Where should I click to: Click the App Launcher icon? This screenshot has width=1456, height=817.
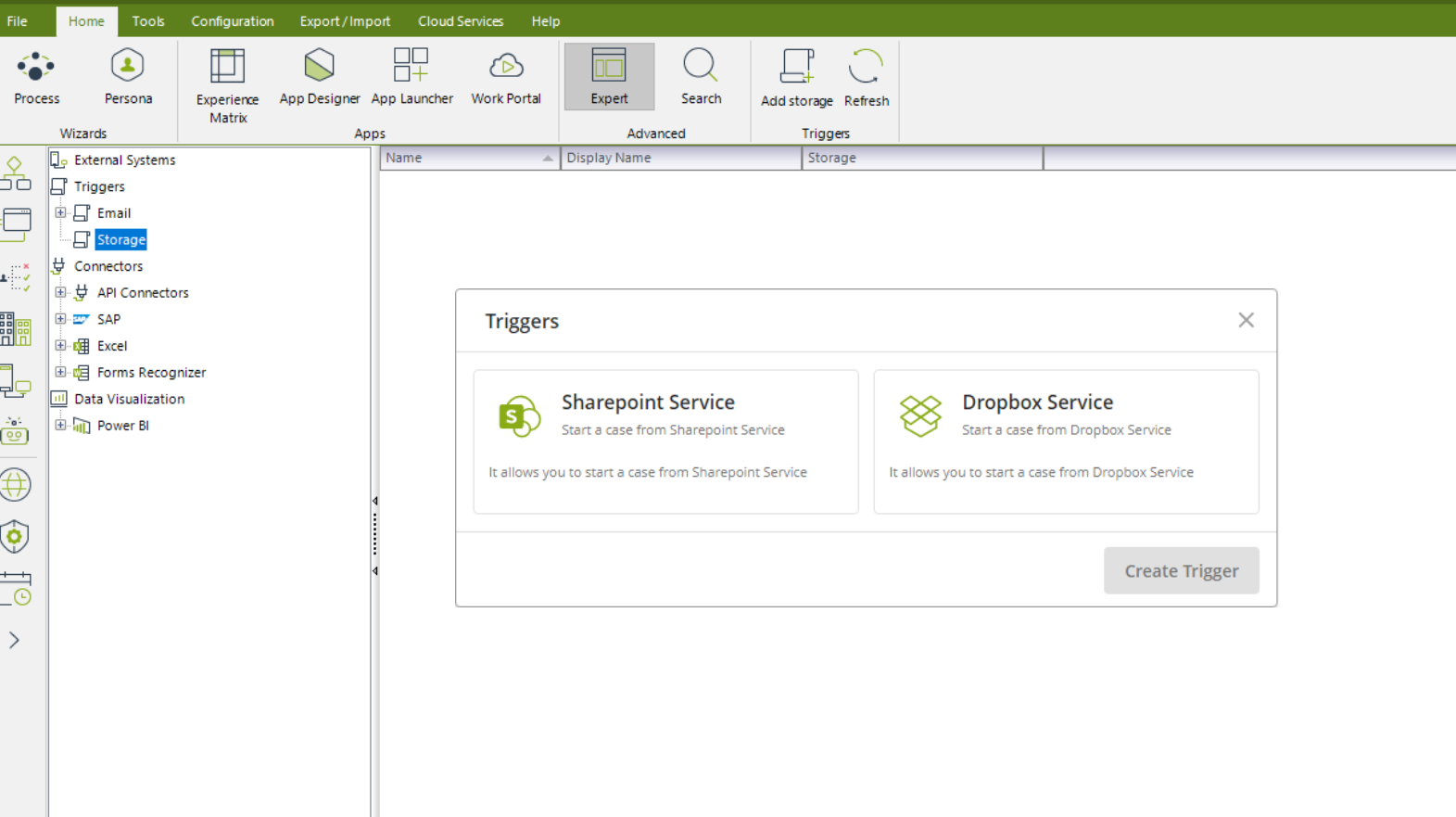coord(411,77)
